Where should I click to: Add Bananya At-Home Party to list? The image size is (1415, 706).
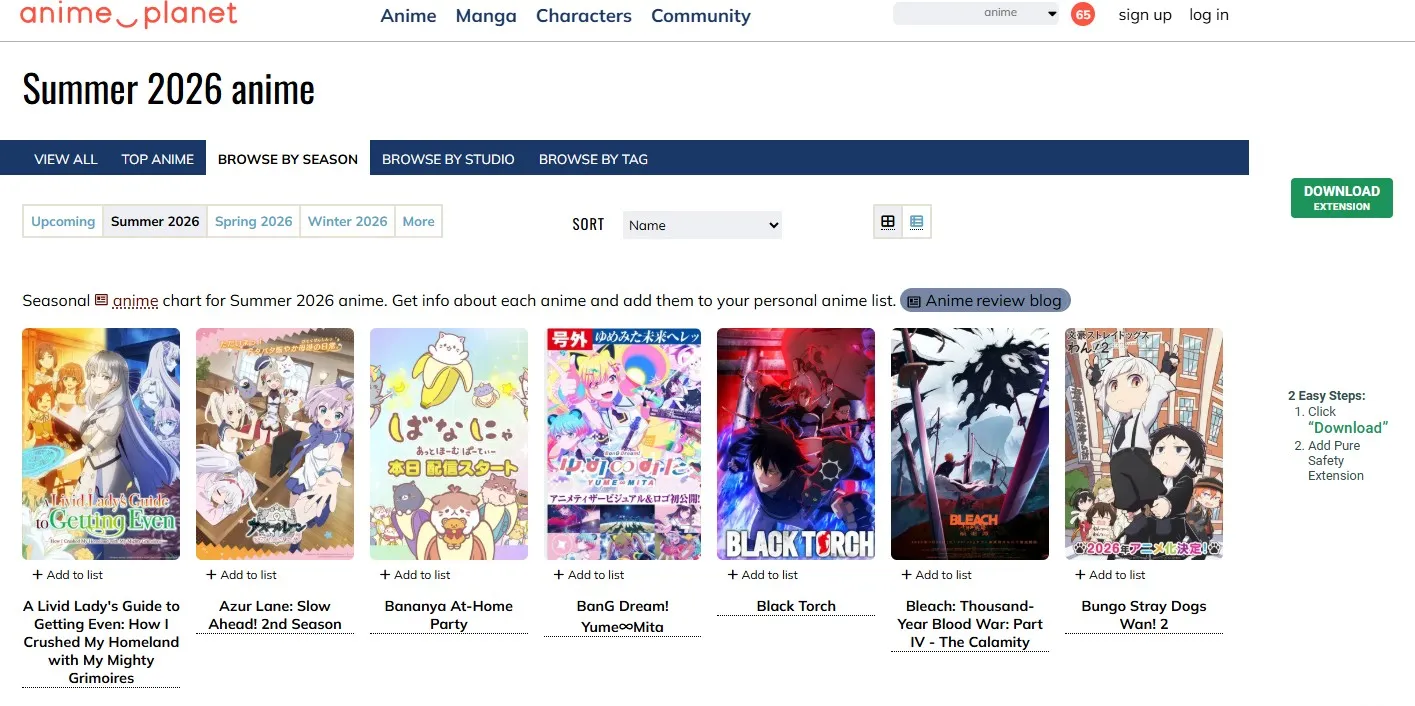pyautogui.click(x=415, y=575)
